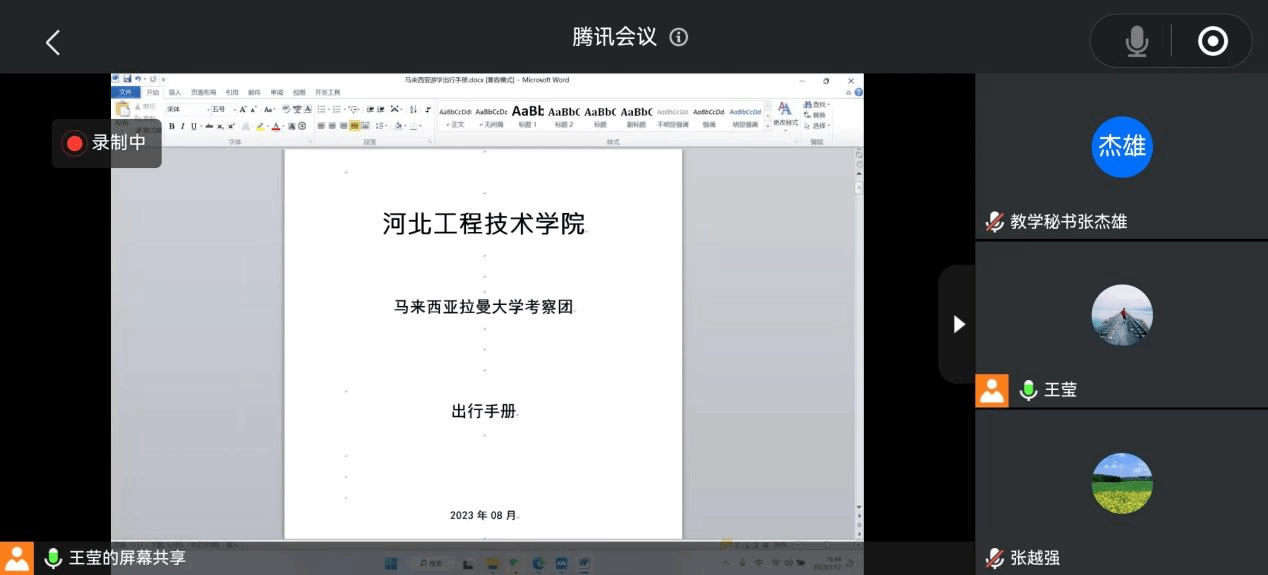The image size is (1268, 575).
Task: Select 杰雄 participant avatar
Action: coord(1121,147)
